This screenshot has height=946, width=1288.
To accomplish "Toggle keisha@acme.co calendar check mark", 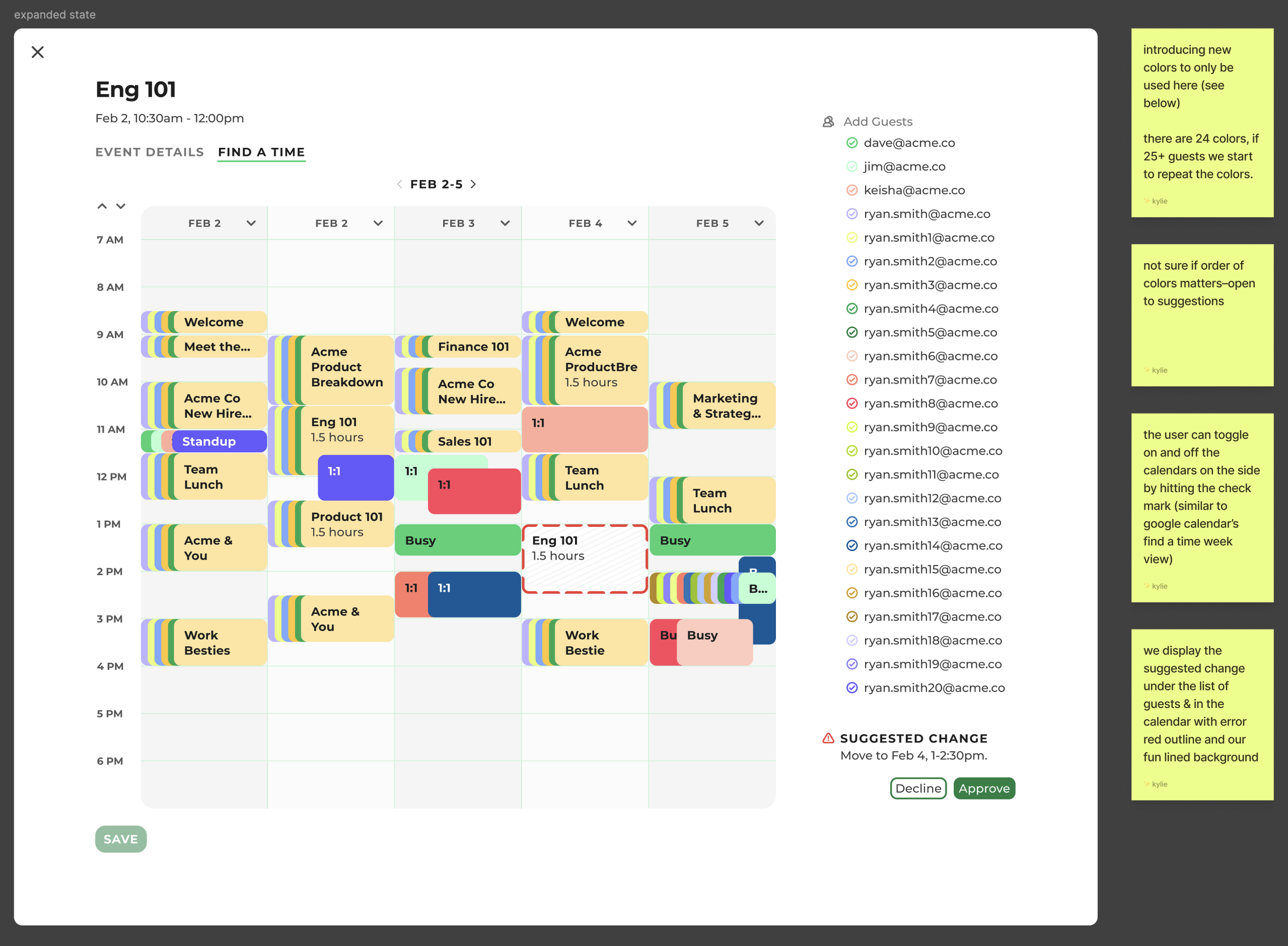I will (x=852, y=190).
